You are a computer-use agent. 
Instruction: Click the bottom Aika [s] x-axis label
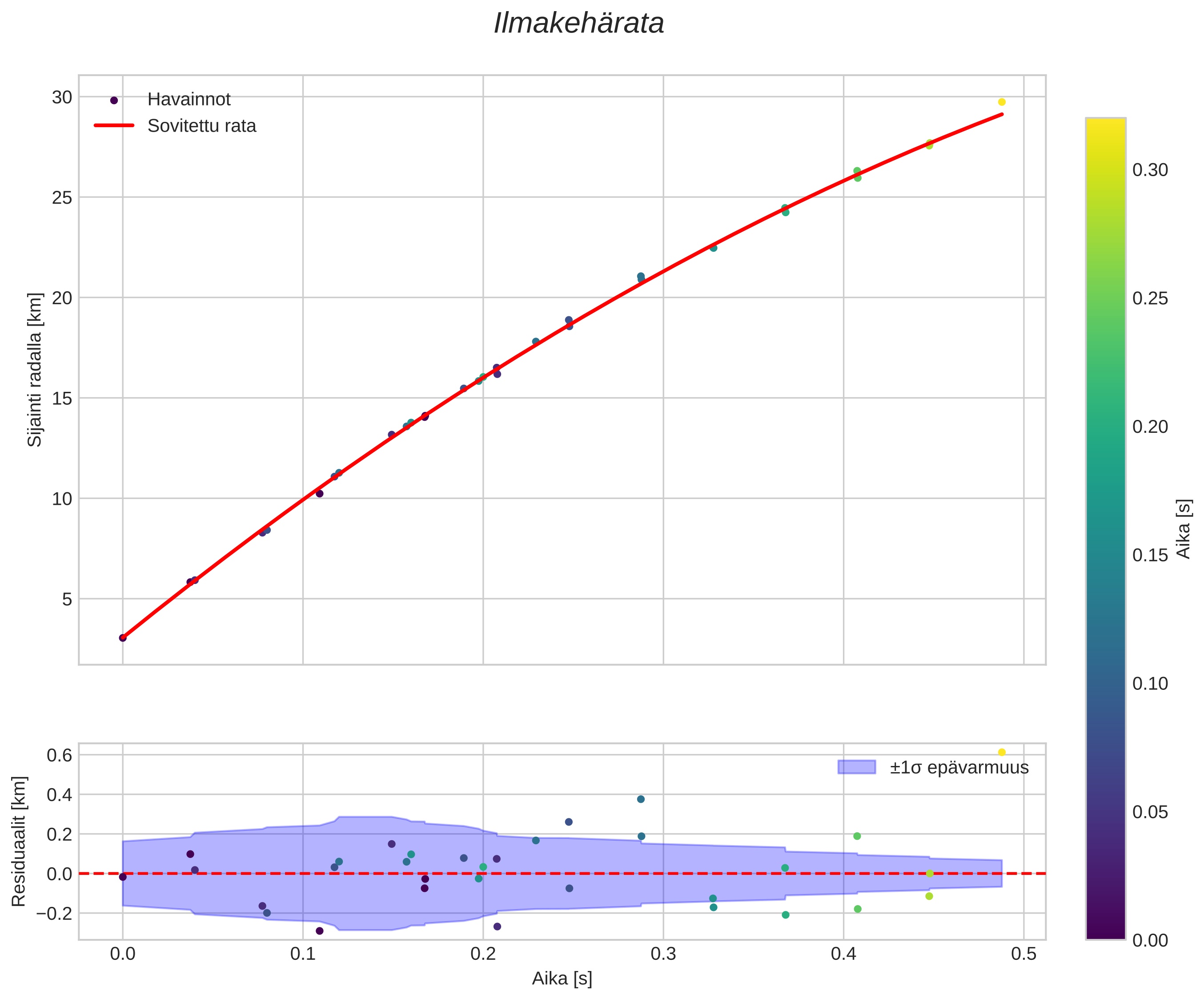coord(562,979)
